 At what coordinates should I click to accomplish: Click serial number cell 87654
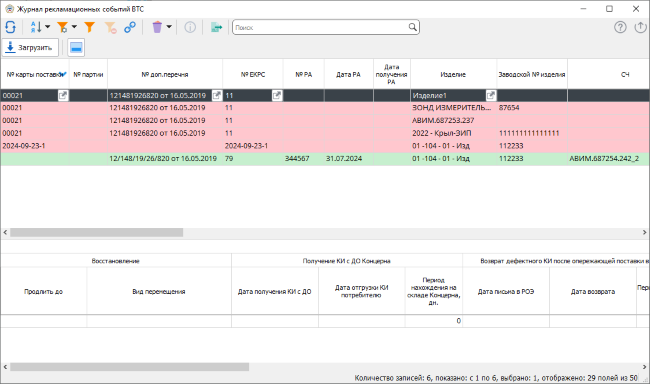532,108
